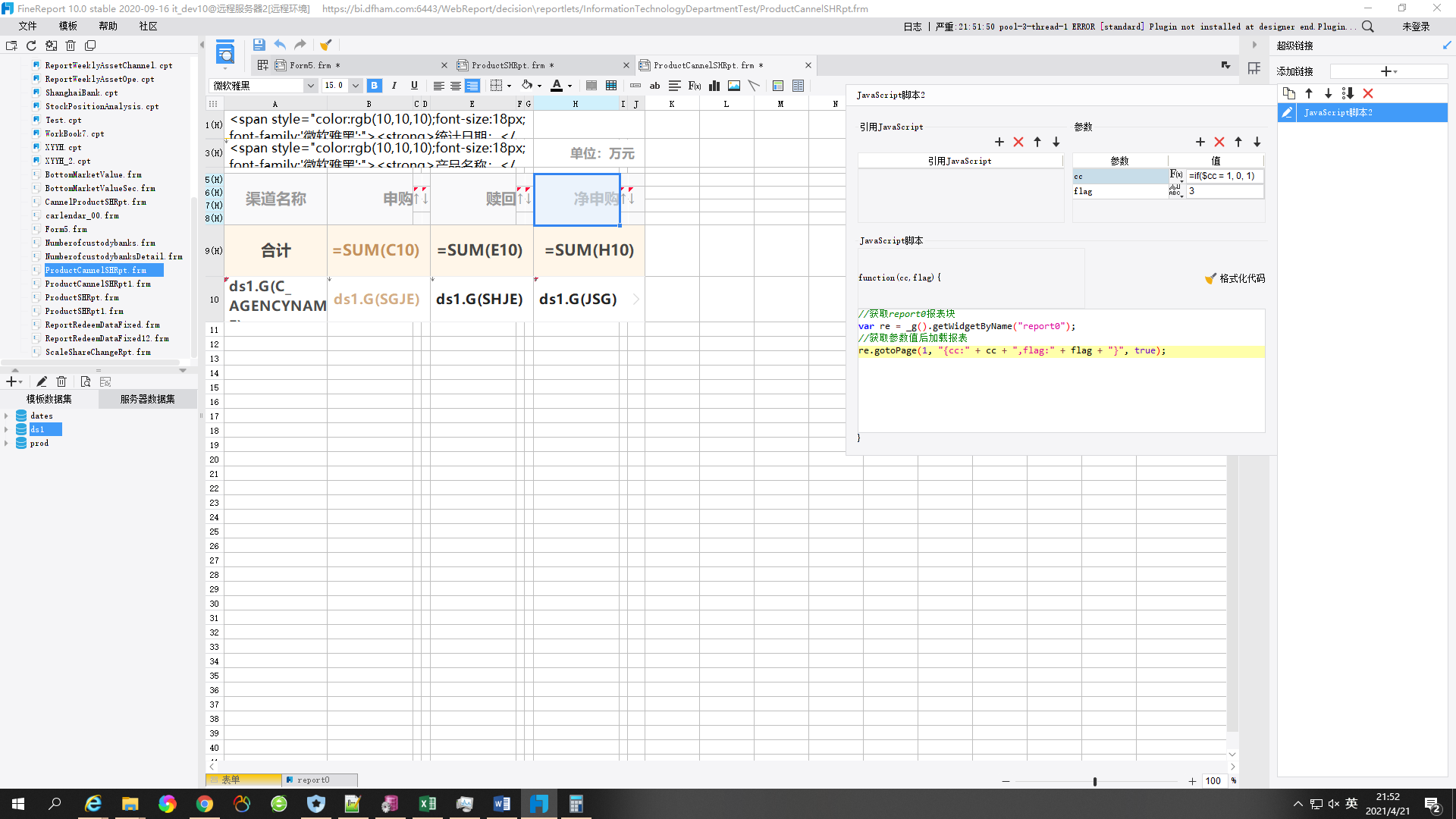Click the insert formula F(x) icon
The height and width of the screenshot is (819, 1456).
click(x=695, y=86)
